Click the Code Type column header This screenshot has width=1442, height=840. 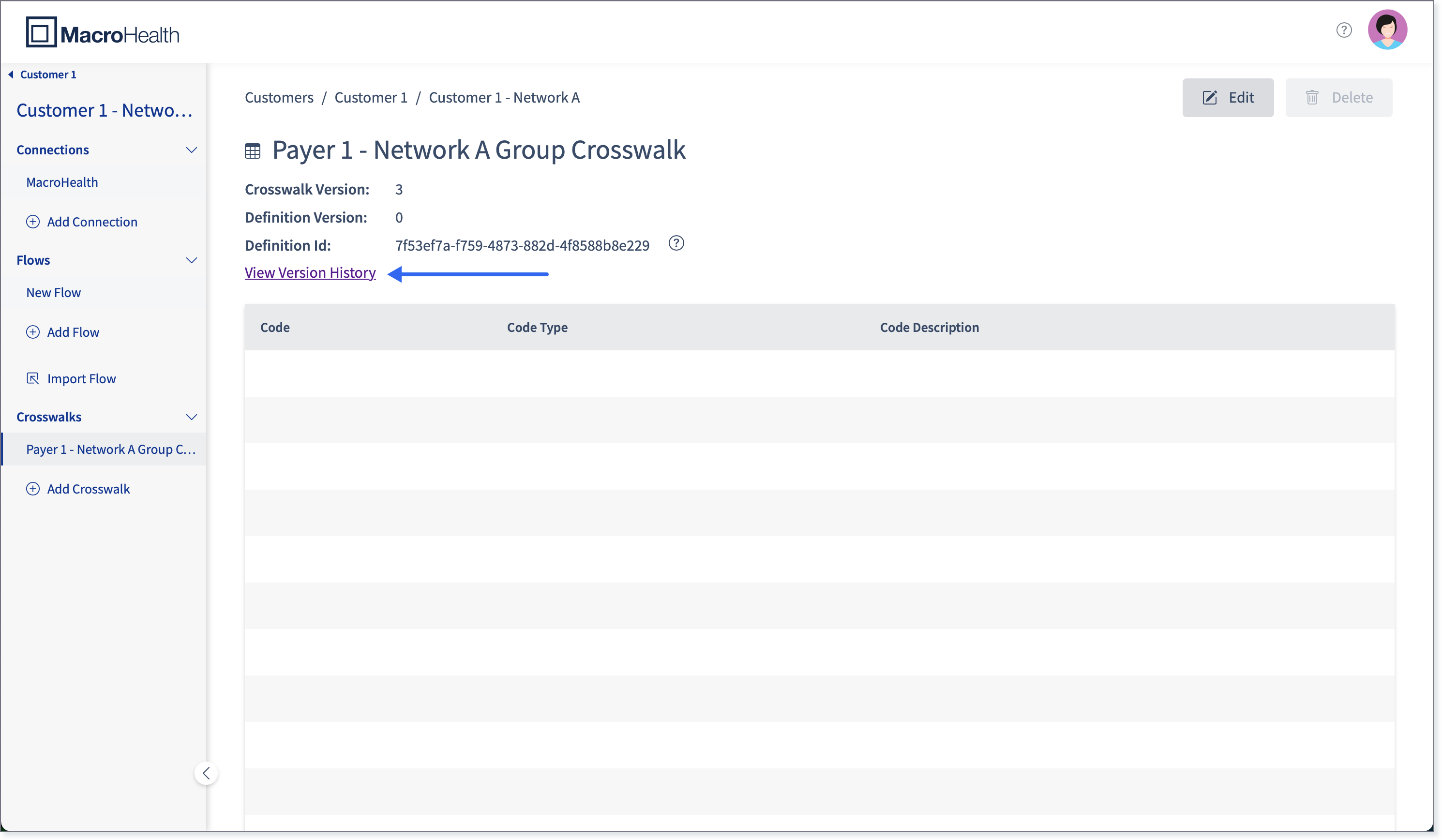537,327
